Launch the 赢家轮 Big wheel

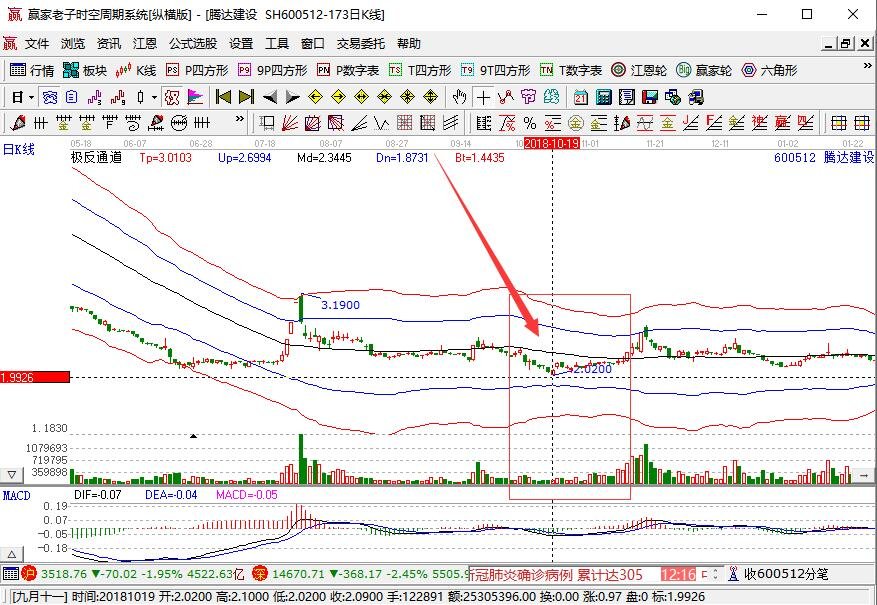click(704, 70)
